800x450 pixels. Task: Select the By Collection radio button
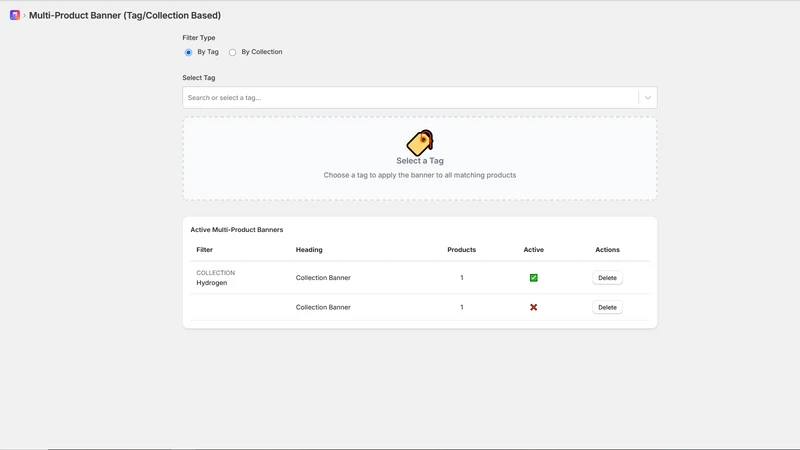(x=232, y=52)
